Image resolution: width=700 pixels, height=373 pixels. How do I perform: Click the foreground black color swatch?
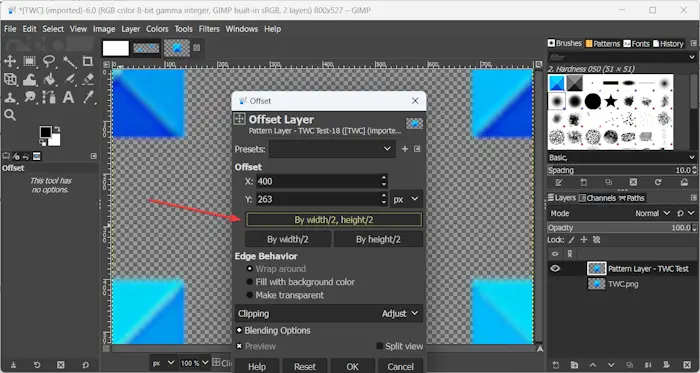pyautogui.click(x=45, y=132)
